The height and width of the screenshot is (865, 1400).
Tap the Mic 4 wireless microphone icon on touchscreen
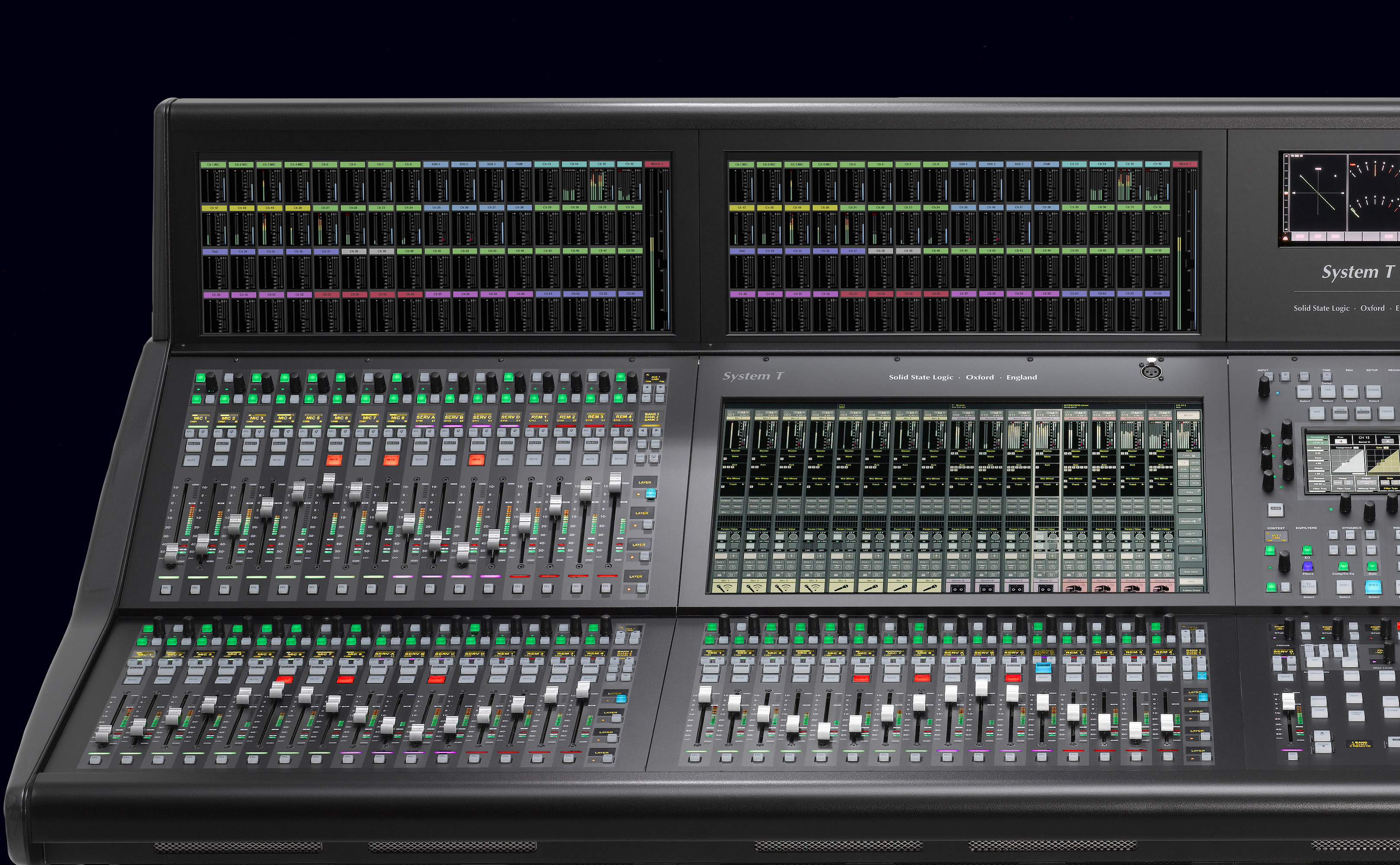pos(813,587)
